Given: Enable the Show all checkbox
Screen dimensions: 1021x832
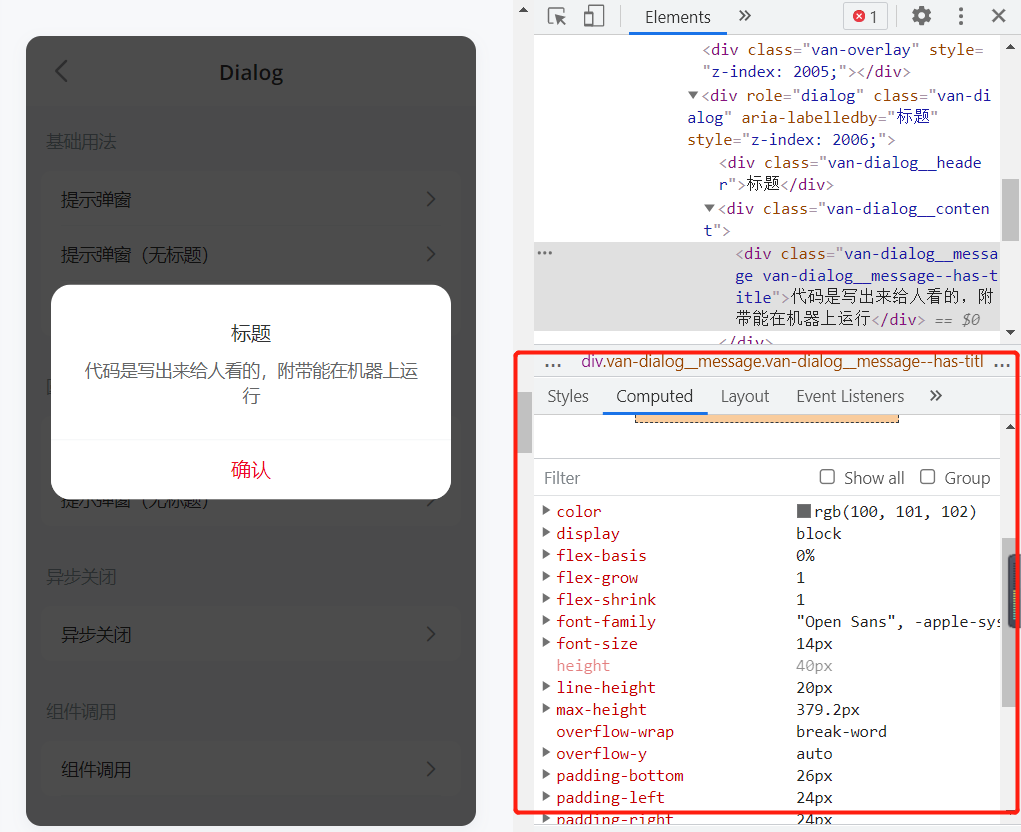Looking at the screenshot, I should click(827, 477).
